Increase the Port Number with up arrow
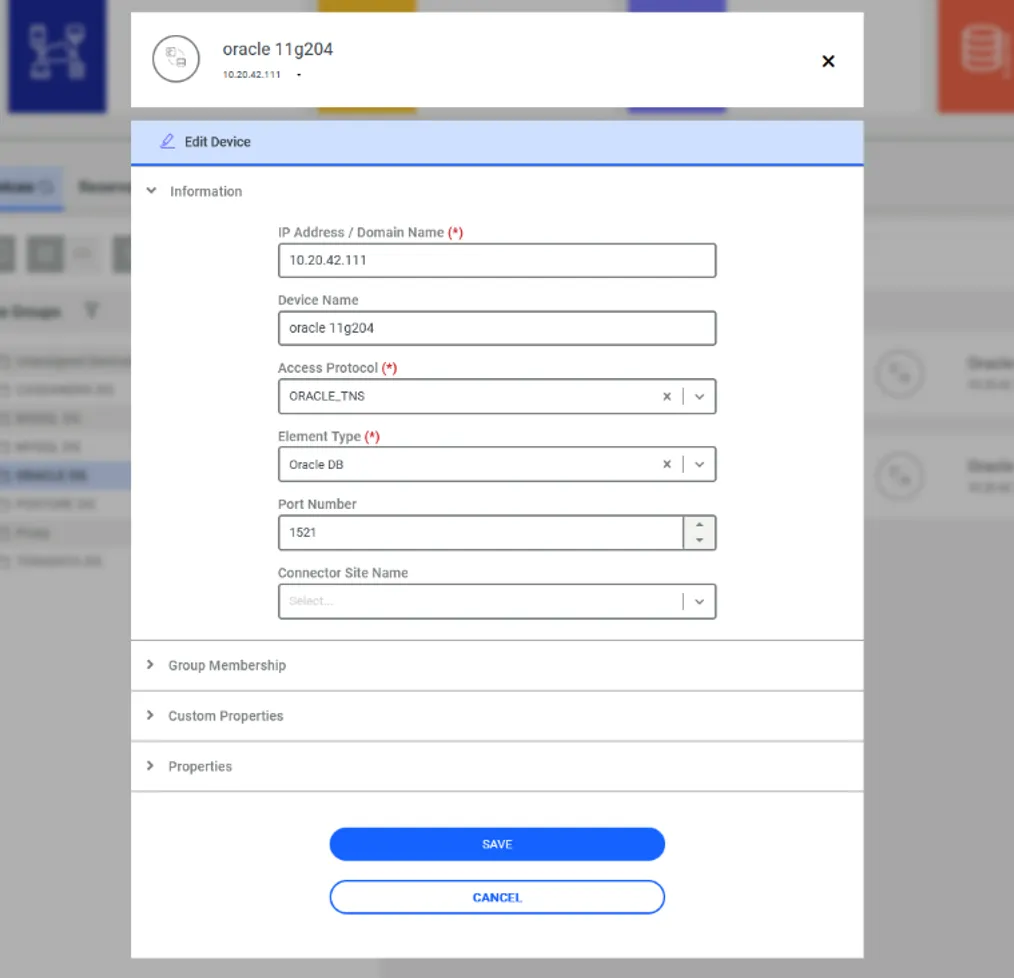 click(x=699, y=525)
